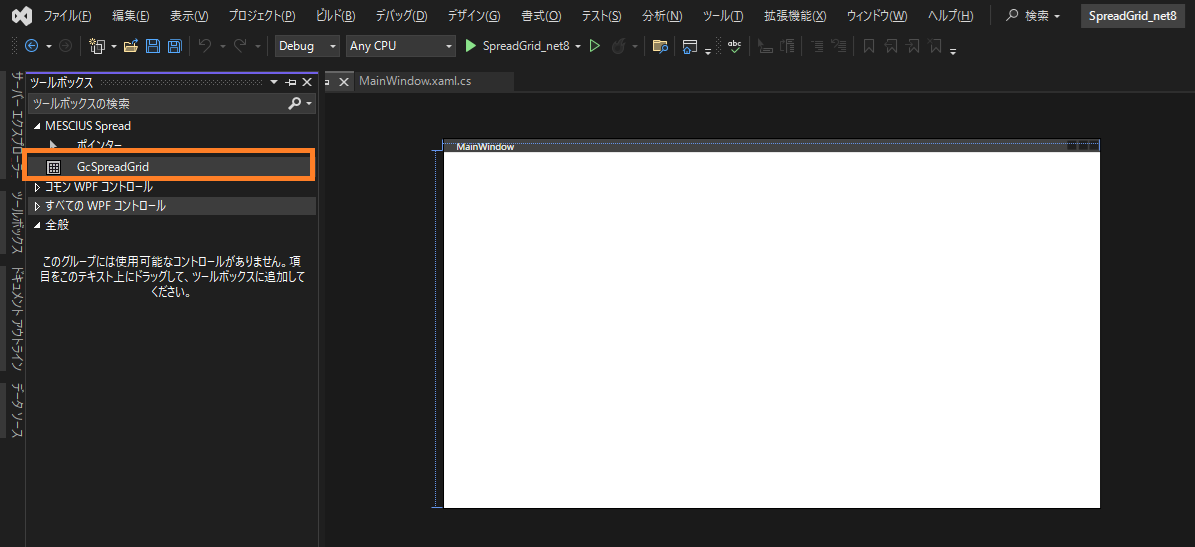Image resolution: width=1195 pixels, height=547 pixels.
Task: Start debugging SpreadGrid_net8 with green play
Action: [470, 46]
